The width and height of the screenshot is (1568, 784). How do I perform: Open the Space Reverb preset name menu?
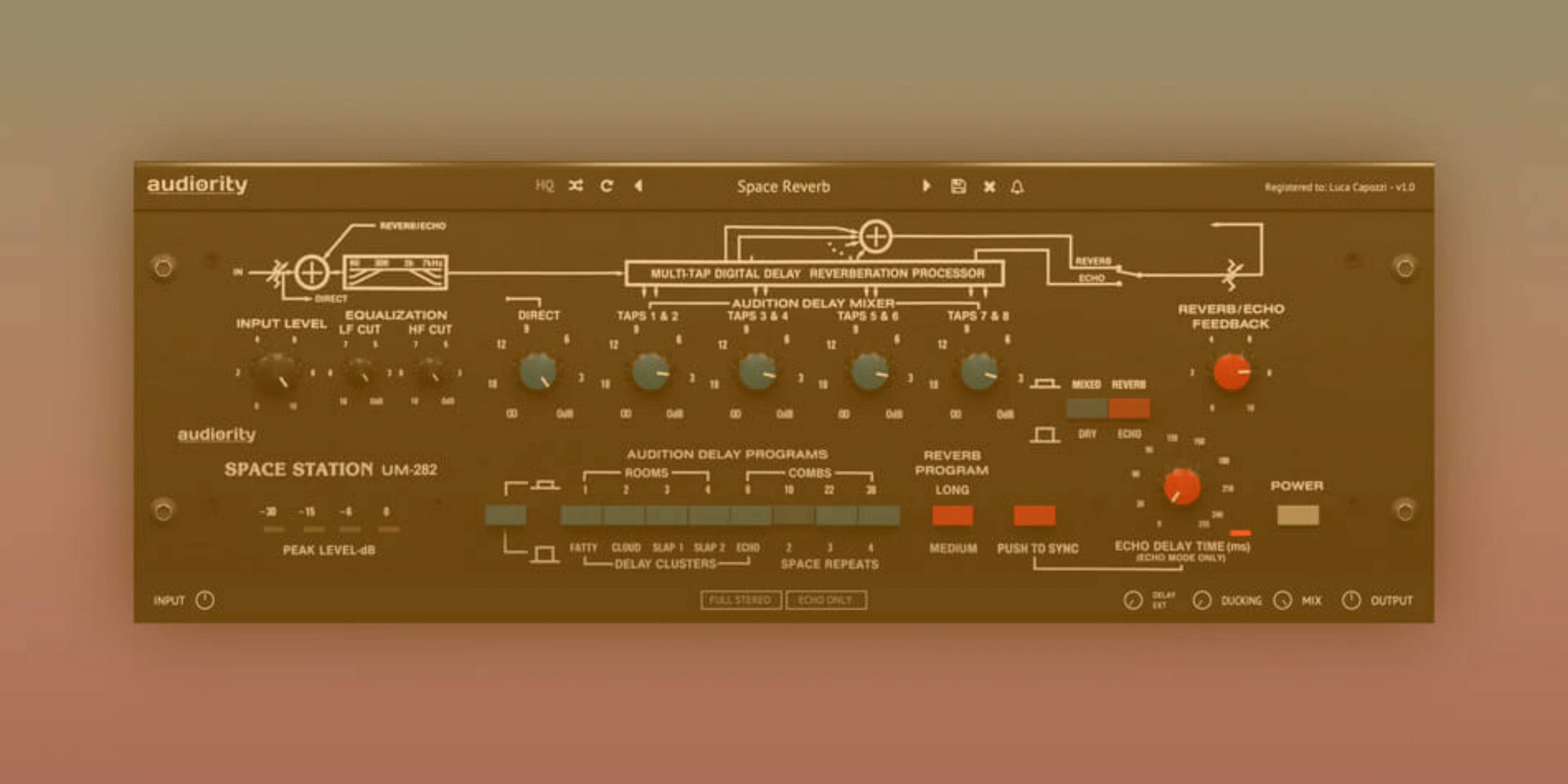pos(783,187)
